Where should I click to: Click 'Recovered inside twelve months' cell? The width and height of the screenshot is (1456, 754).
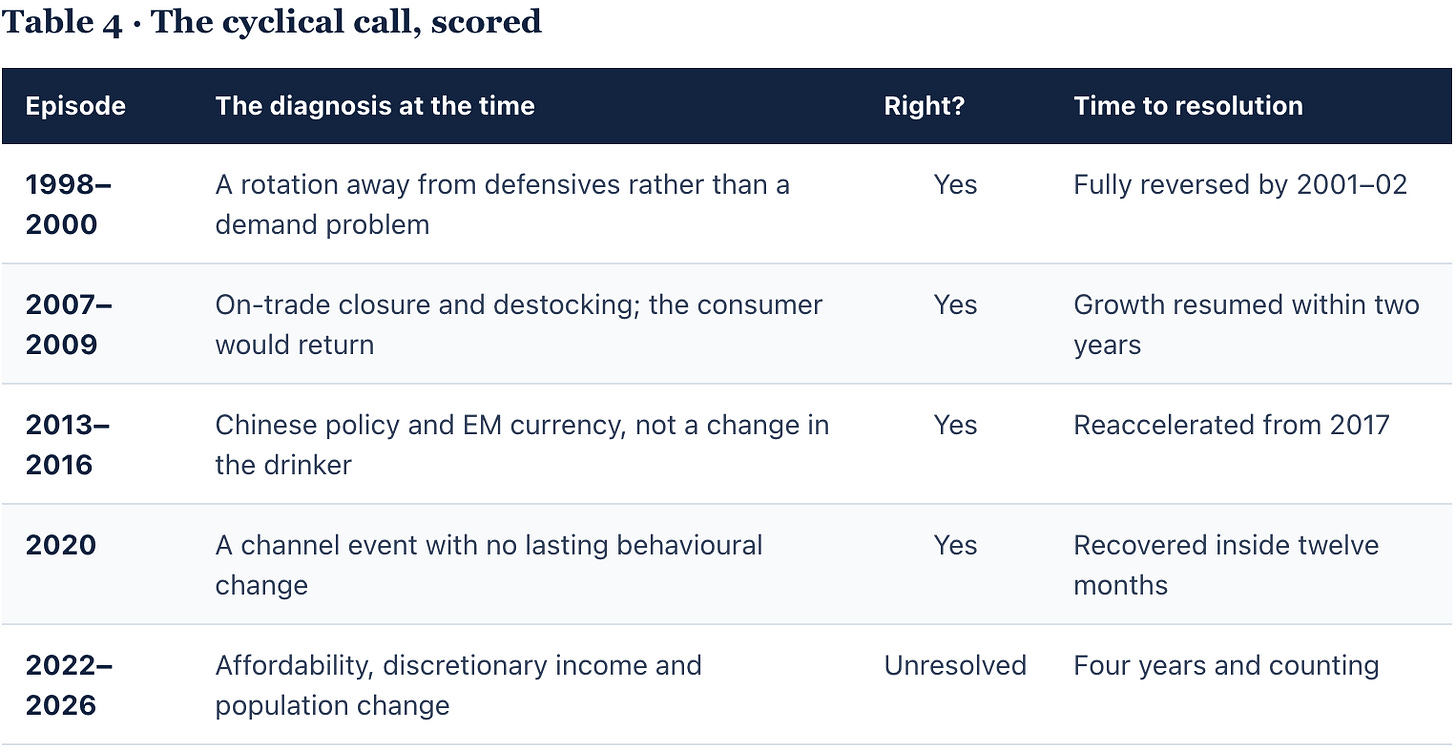[x=1226, y=564]
